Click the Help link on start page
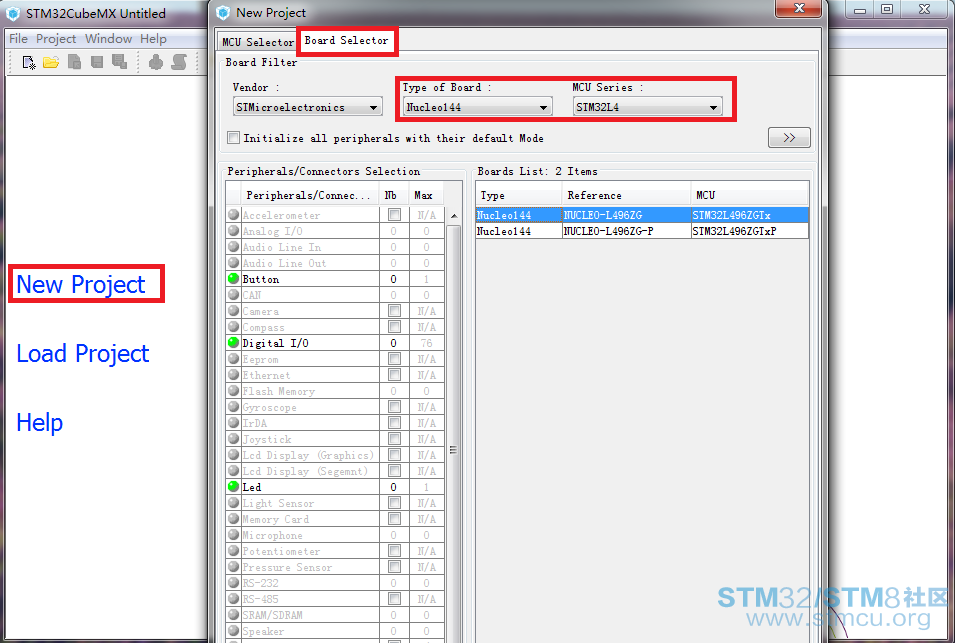 coord(40,423)
